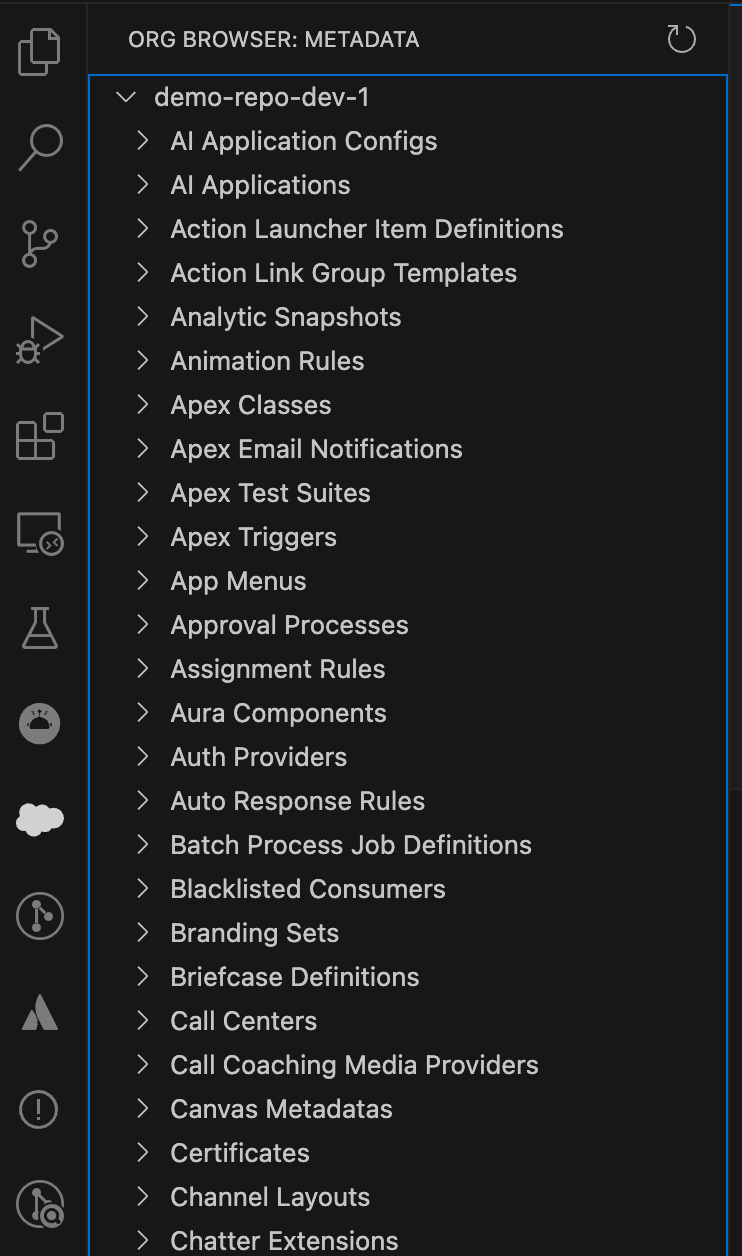This screenshot has height=1256, width=742.
Task: Select Batch Process Job Definitions row
Action: 408,845
